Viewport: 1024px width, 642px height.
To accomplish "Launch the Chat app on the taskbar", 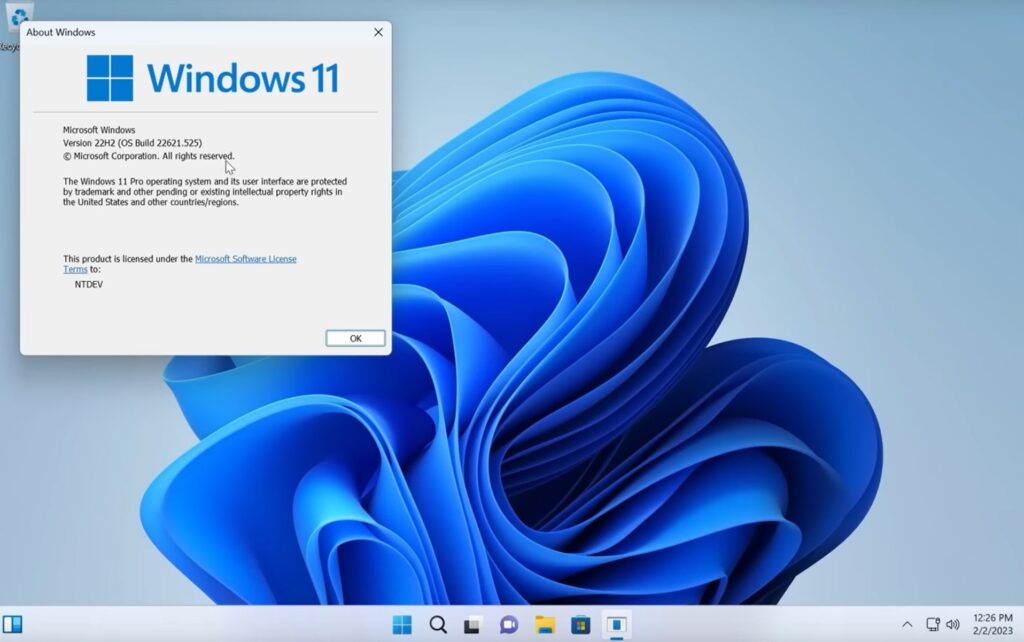I will point(509,625).
